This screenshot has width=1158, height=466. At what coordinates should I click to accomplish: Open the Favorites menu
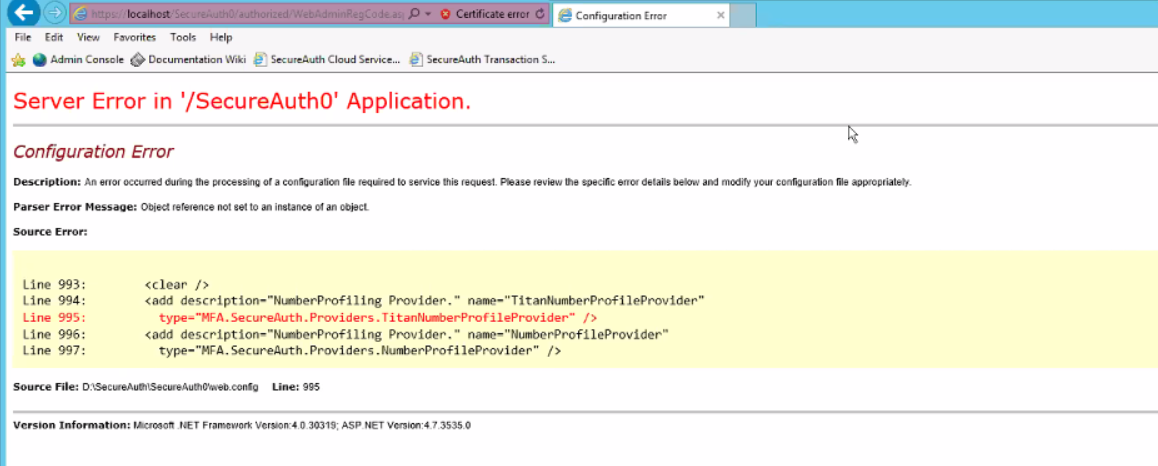point(134,37)
